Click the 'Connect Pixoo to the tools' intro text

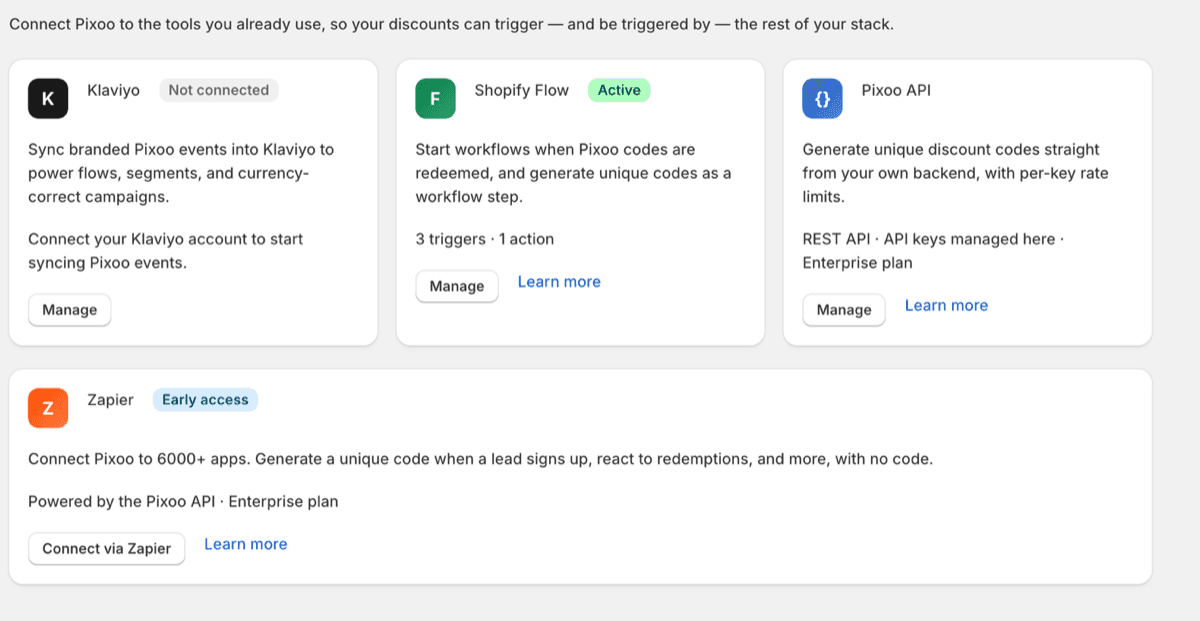pyautogui.click(x=451, y=24)
